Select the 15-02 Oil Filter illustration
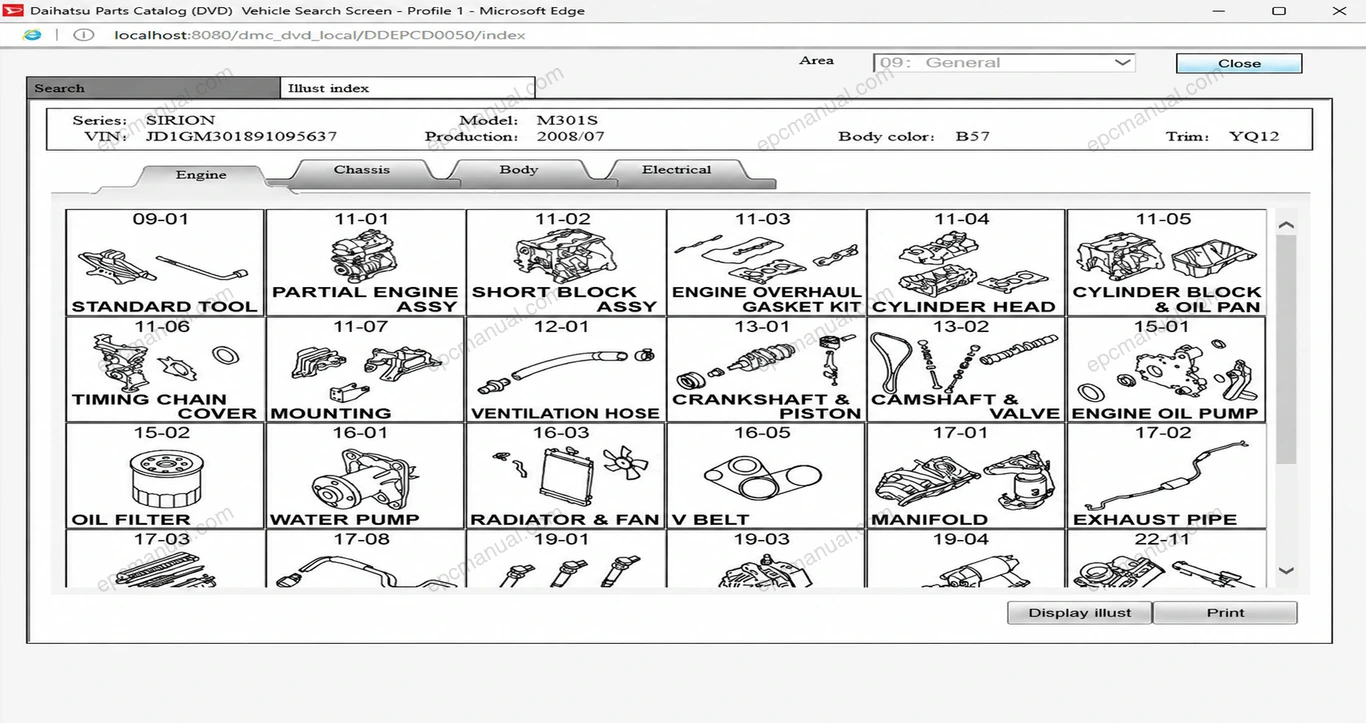 (165, 476)
